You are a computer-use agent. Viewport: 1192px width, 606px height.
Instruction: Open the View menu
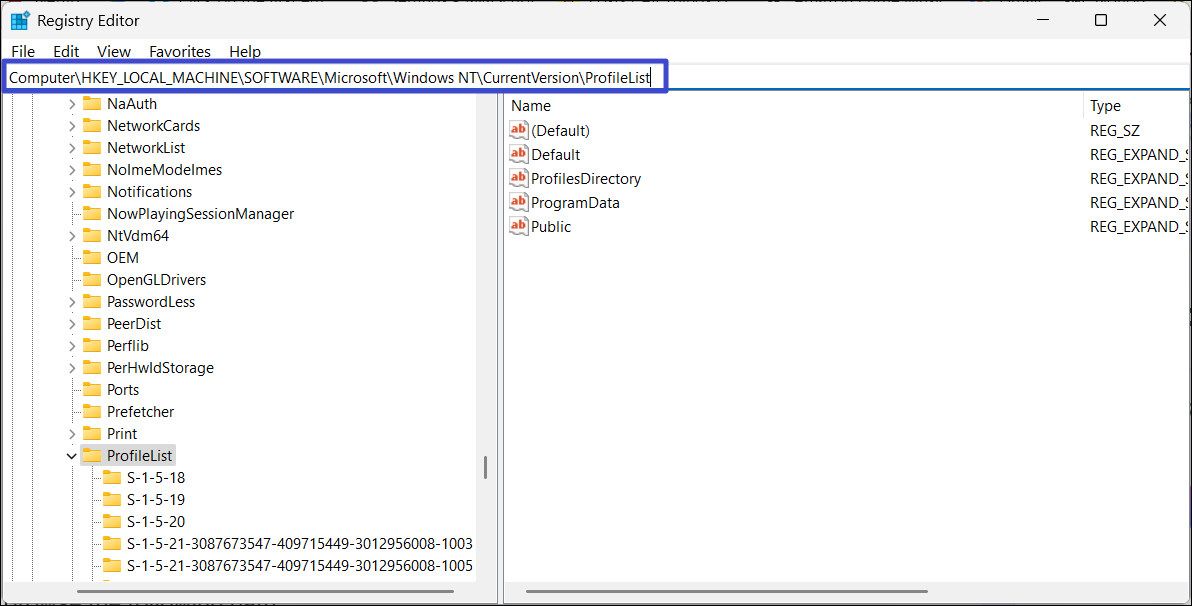click(x=114, y=51)
